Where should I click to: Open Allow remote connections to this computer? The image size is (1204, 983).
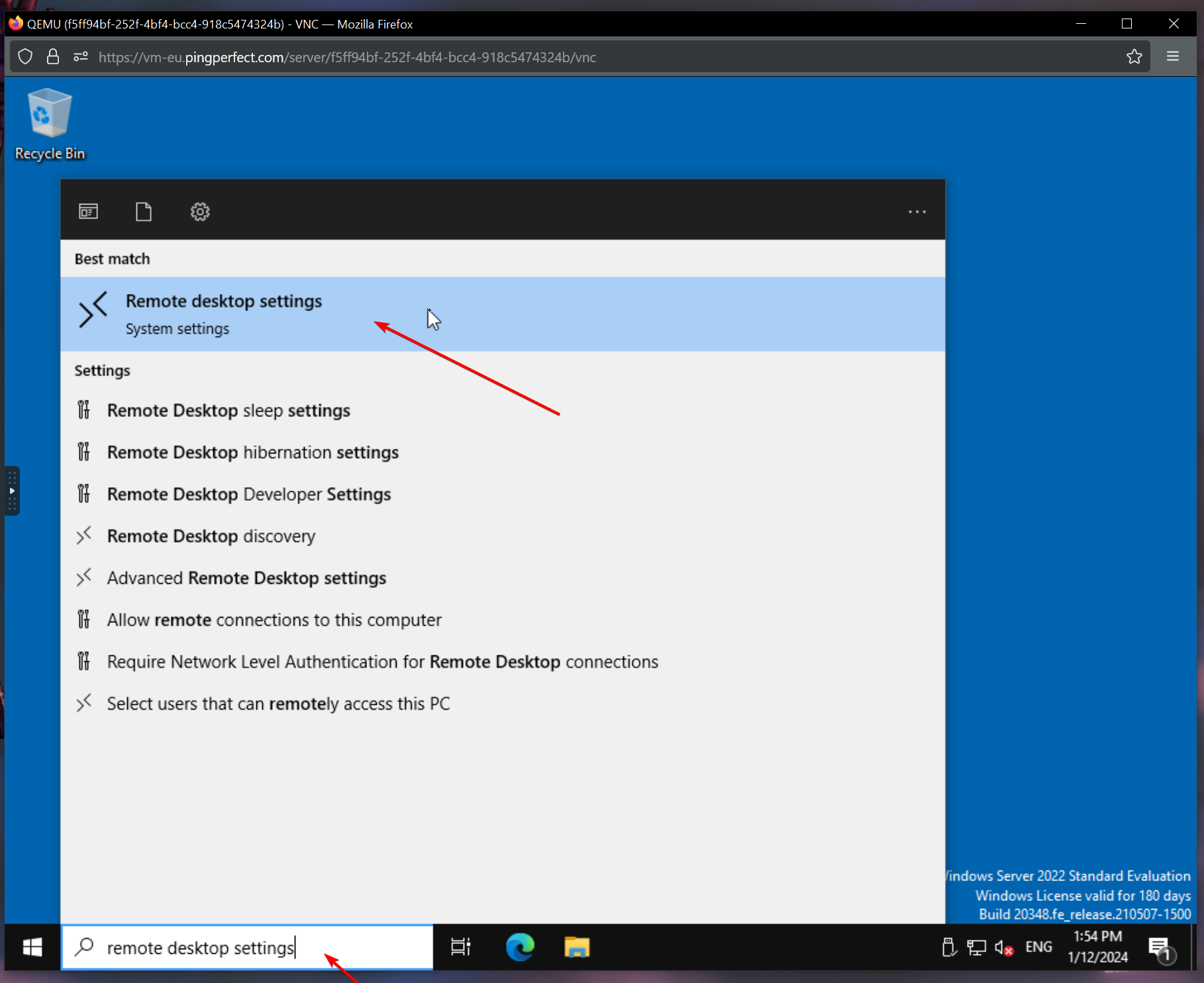coord(274,620)
